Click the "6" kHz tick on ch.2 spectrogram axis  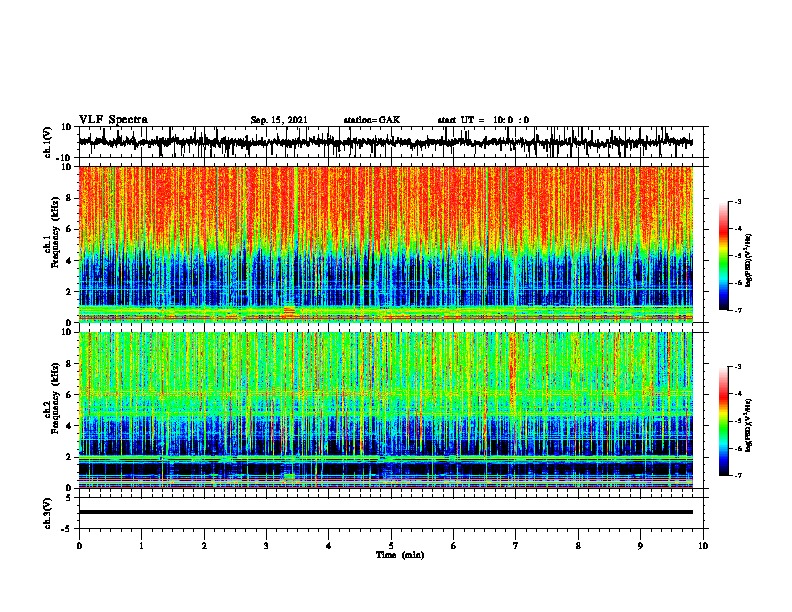[x=69, y=394]
